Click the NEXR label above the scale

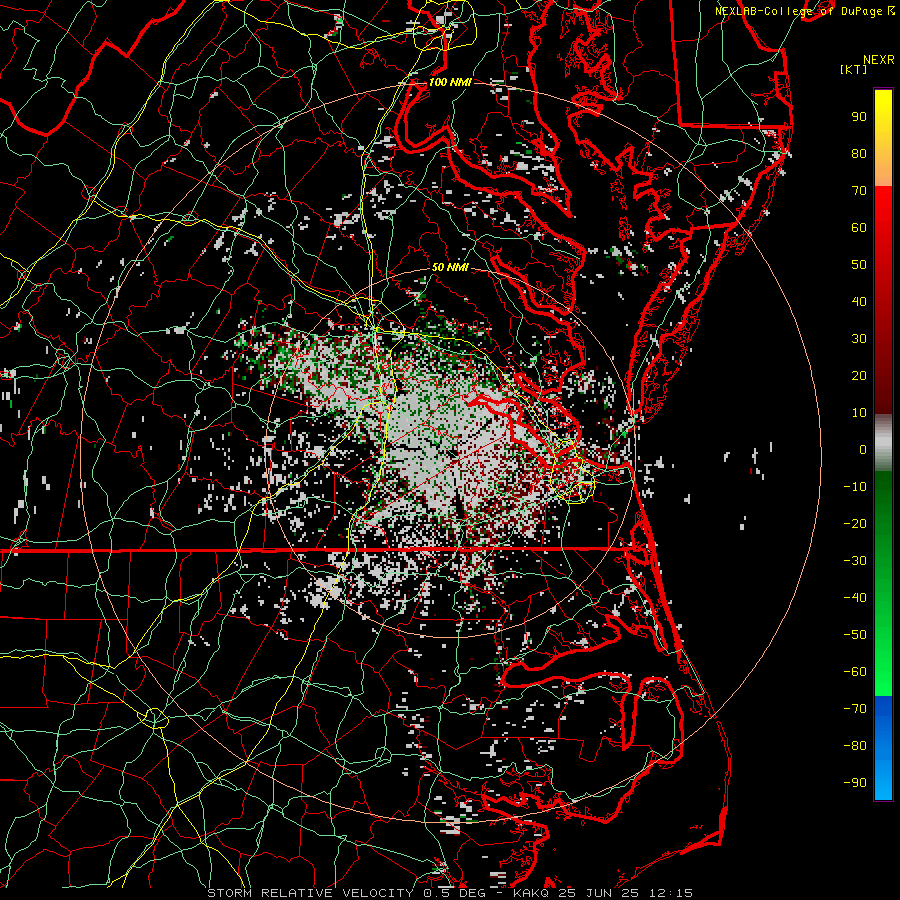click(x=879, y=60)
